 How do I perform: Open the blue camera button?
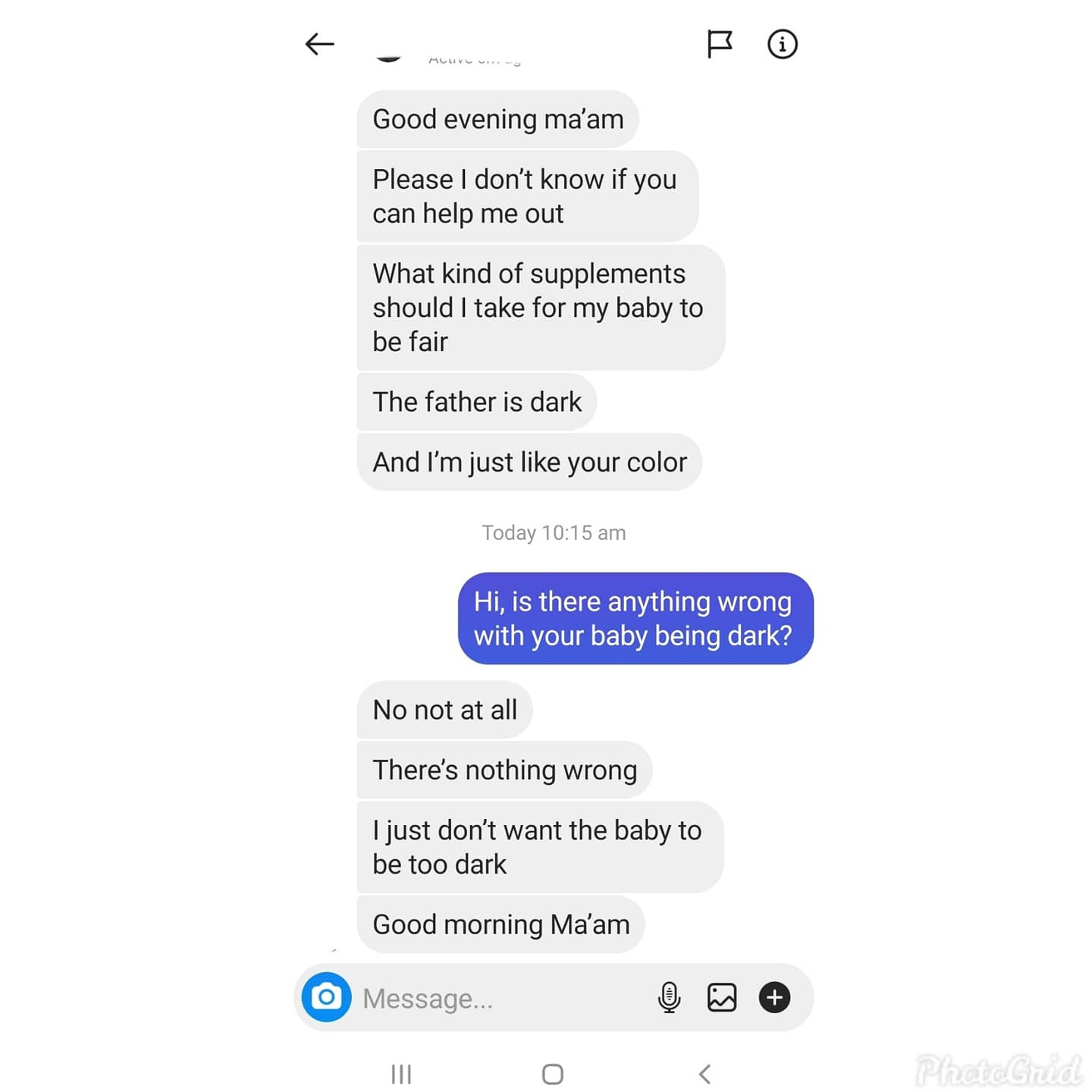point(326,996)
